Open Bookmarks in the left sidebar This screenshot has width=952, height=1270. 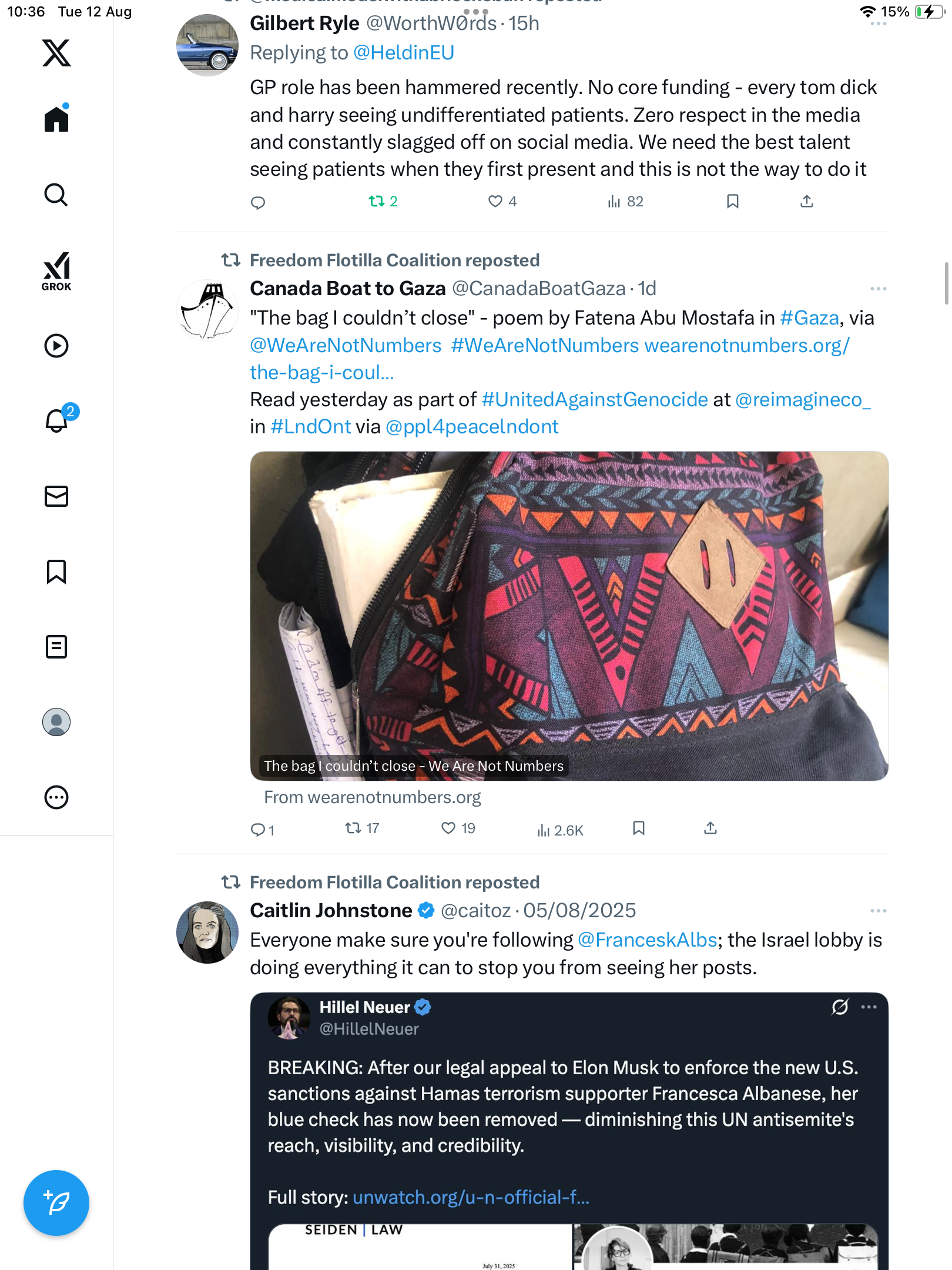tap(56, 571)
